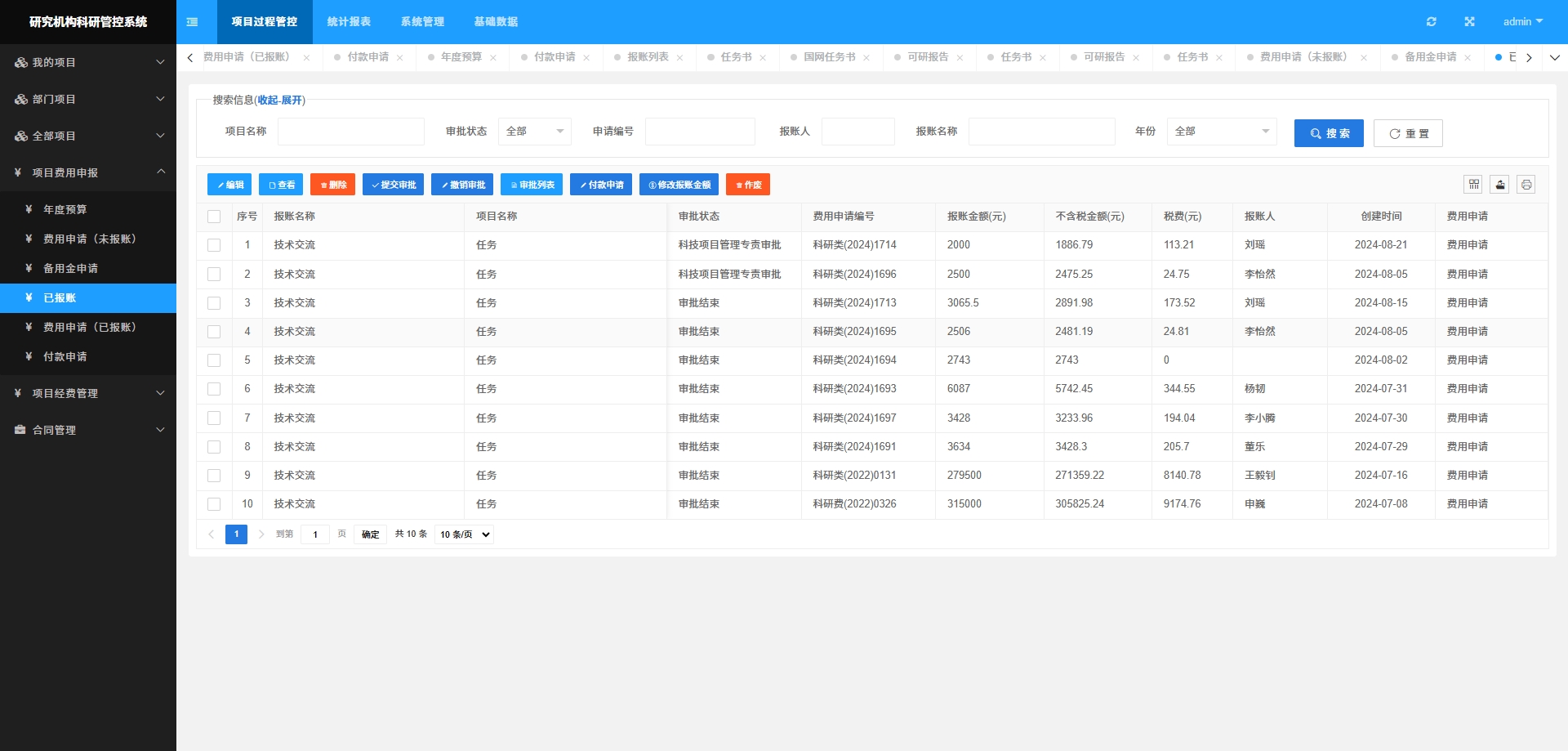The image size is (1568, 751).
Task: Click the blue 搜索 button
Action: point(1329,133)
